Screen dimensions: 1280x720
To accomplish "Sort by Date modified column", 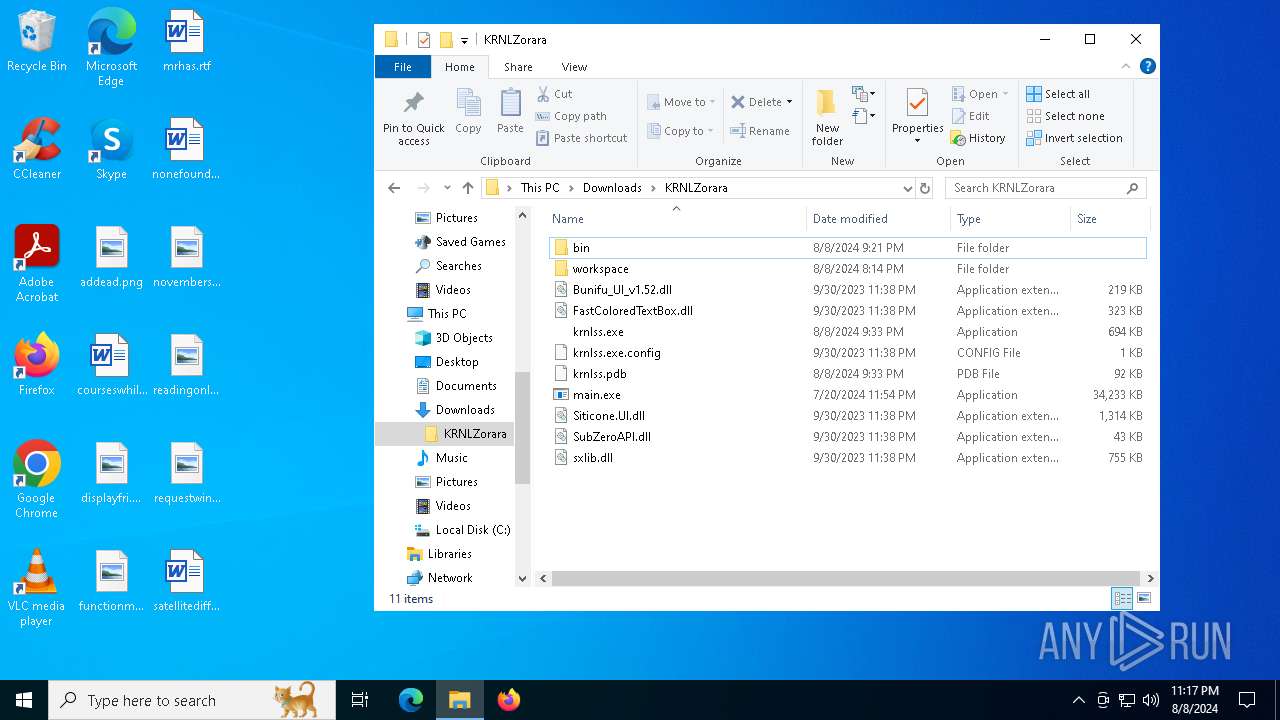I will click(878, 219).
